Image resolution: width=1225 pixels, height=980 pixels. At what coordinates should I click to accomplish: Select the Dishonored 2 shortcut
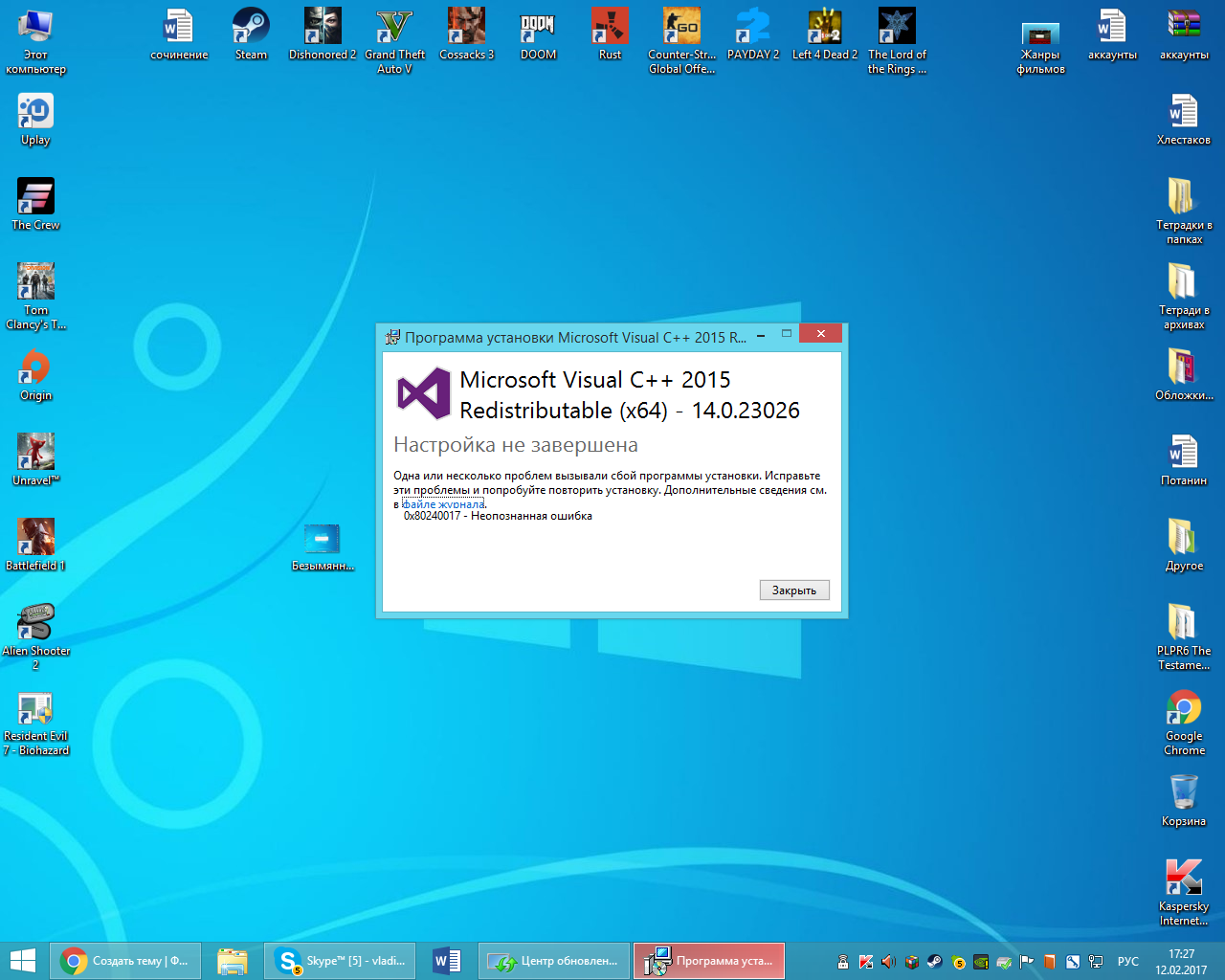pos(323,34)
